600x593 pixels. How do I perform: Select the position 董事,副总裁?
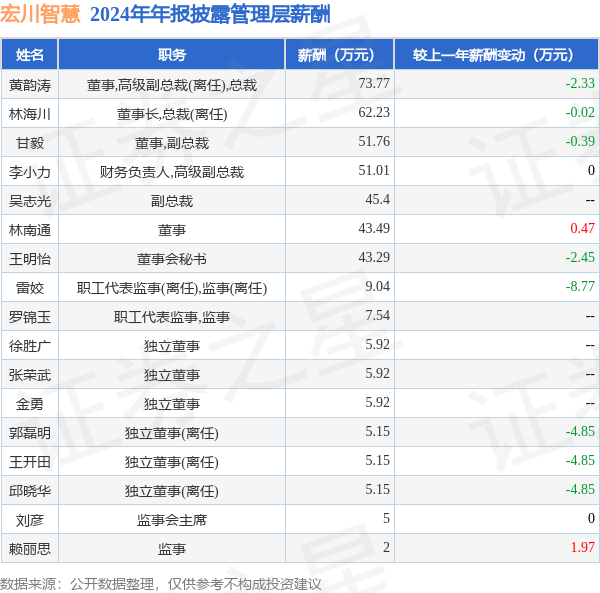(172, 143)
